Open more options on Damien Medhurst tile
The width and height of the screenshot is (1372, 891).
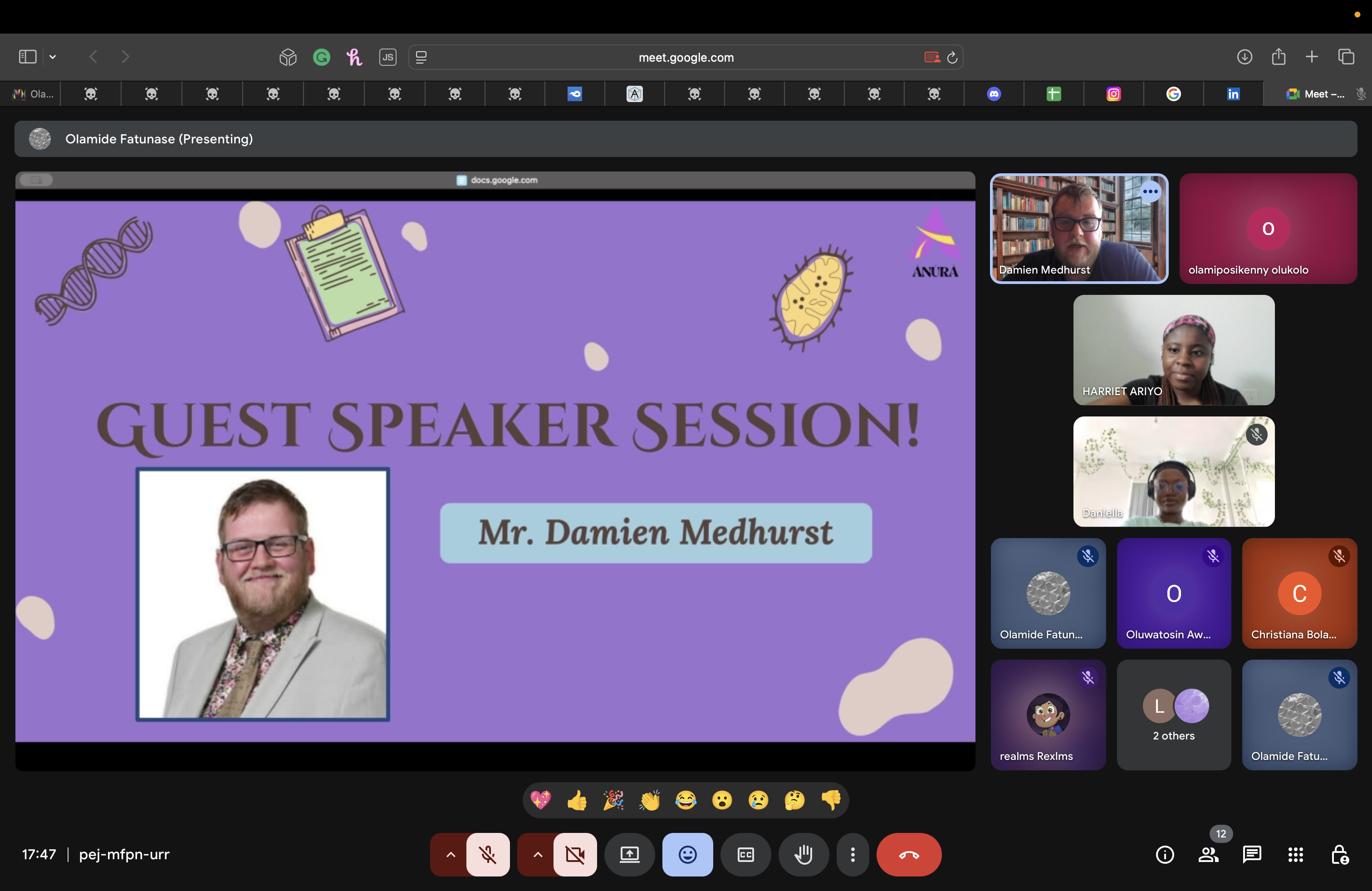coord(1150,191)
